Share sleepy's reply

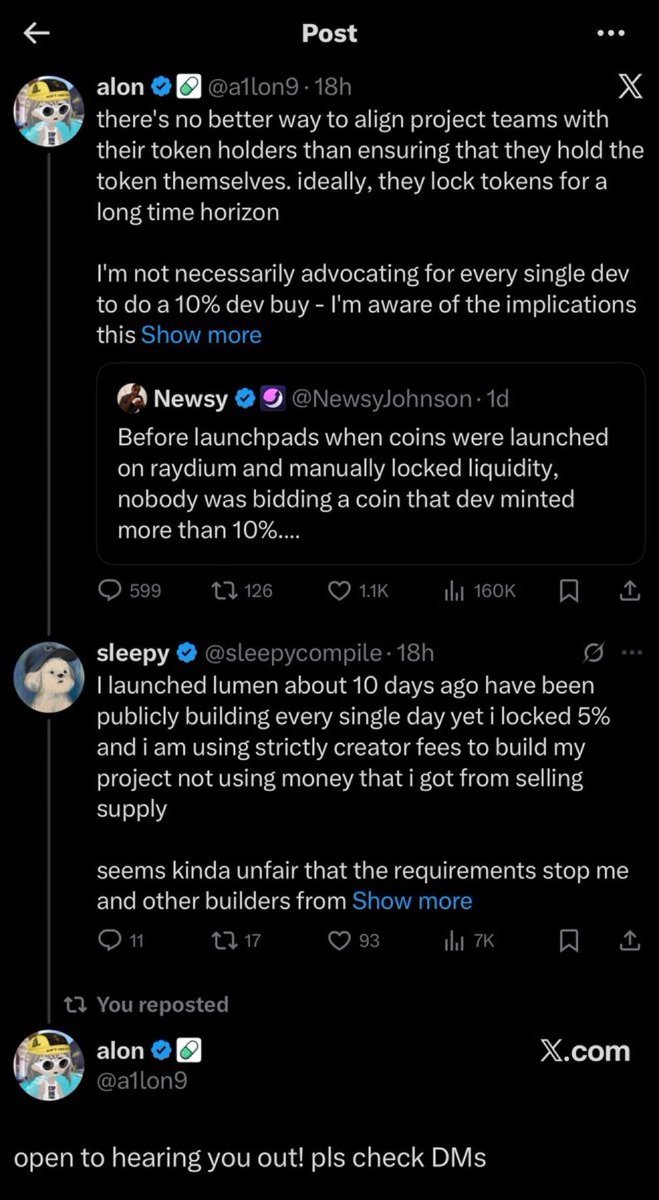coord(630,940)
